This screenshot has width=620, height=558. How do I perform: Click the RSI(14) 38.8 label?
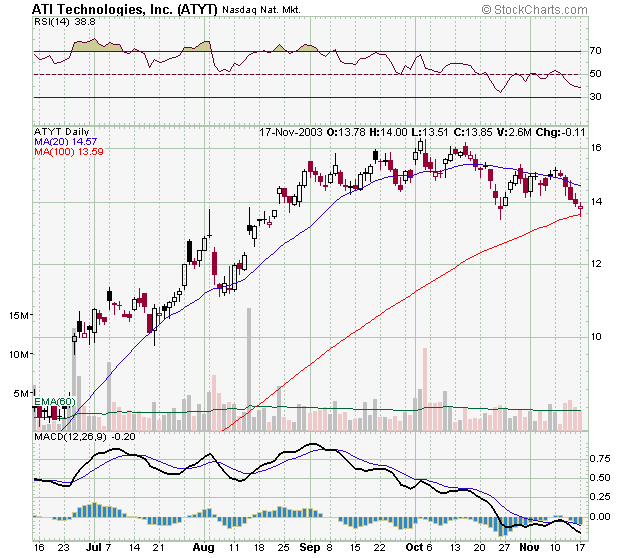pos(65,22)
